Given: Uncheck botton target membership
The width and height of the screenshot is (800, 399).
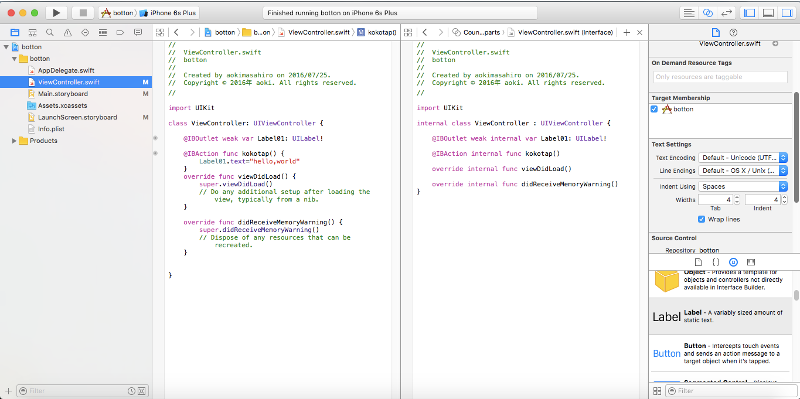Looking at the screenshot, I should point(655,109).
